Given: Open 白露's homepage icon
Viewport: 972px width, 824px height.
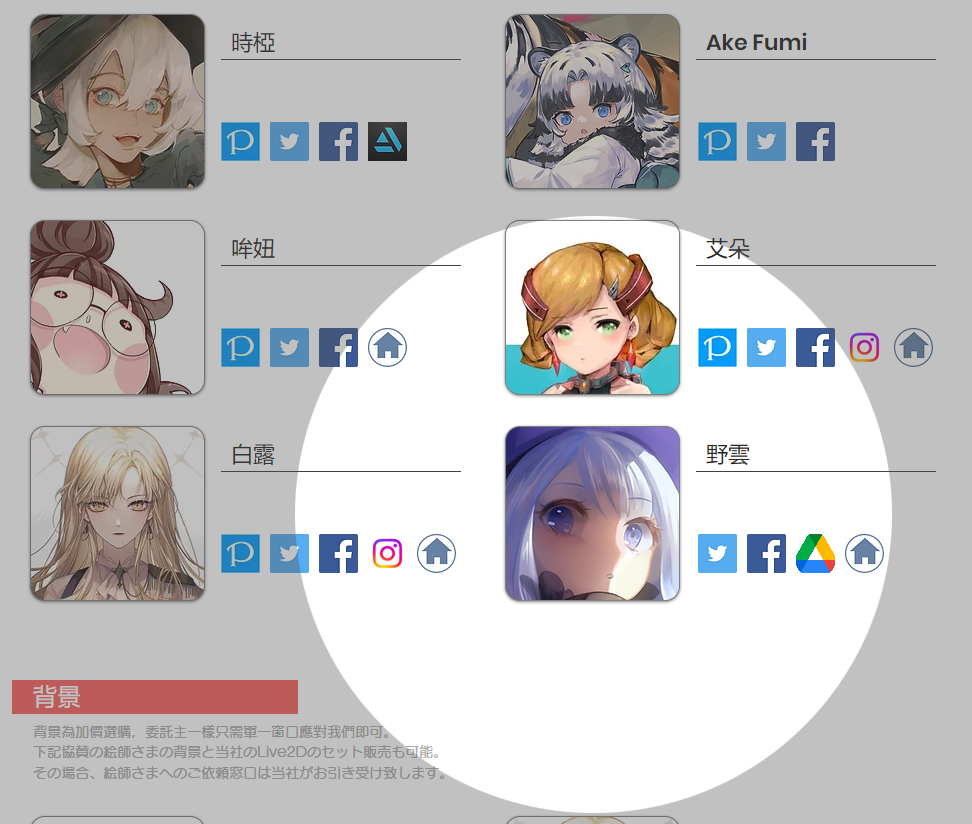Looking at the screenshot, I should pos(436,553).
